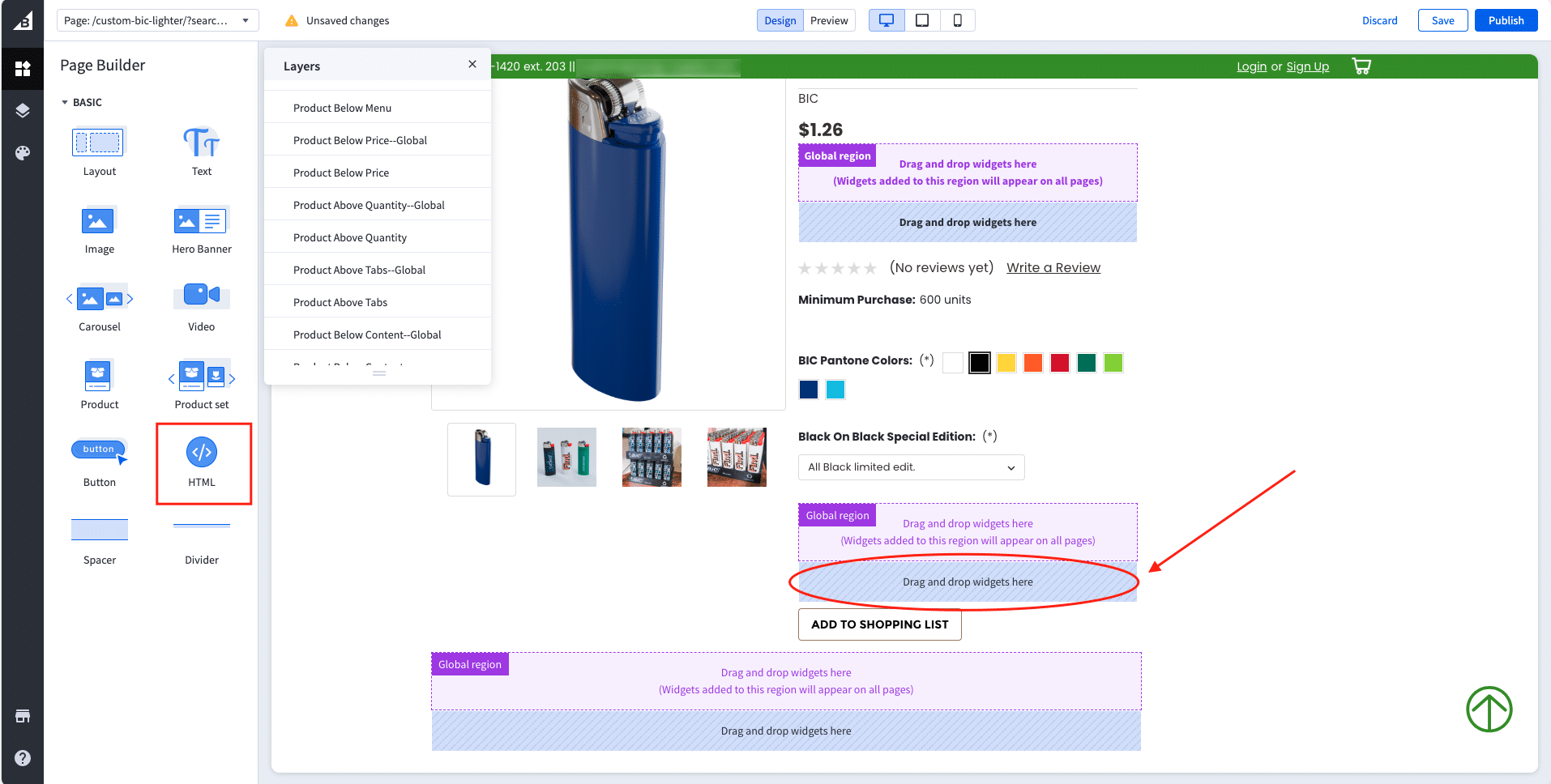The height and width of the screenshot is (784, 1551).
Task: Click the Save button
Action: click(x=1442, y=20)
